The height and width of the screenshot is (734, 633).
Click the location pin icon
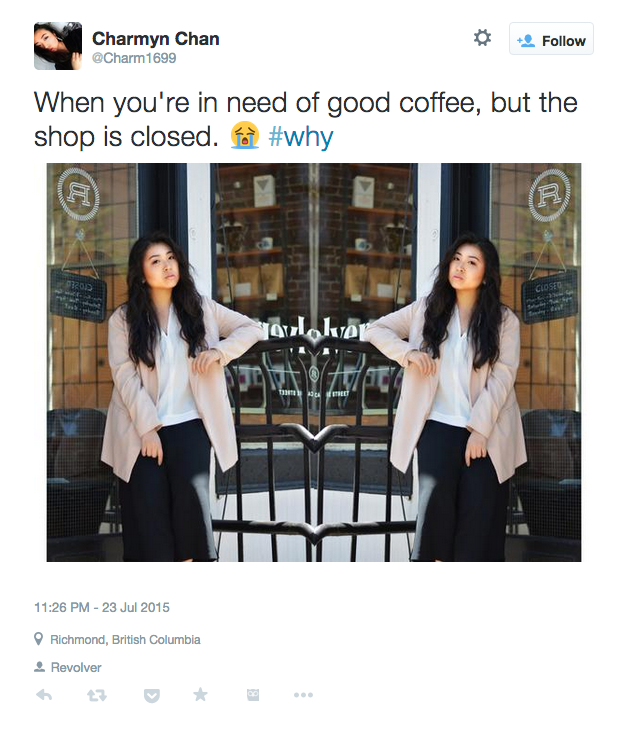point(39,639)
